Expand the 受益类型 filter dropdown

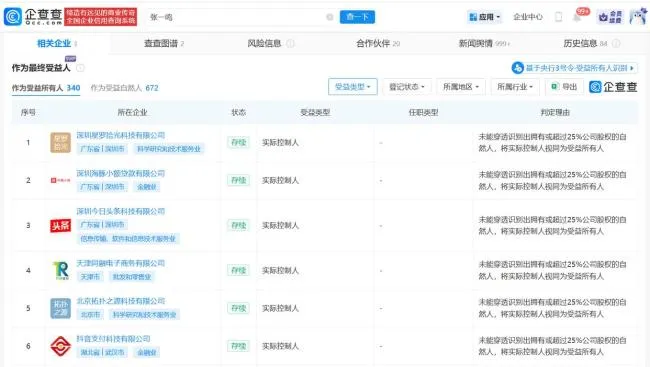353,87
